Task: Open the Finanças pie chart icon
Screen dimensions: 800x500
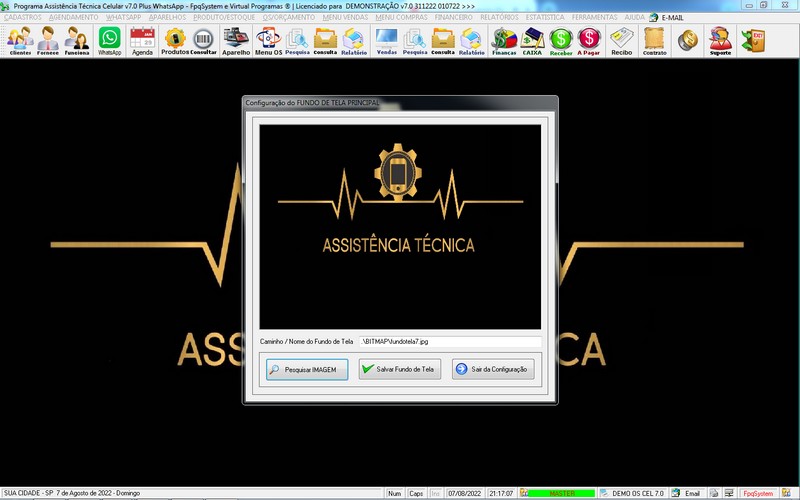Action: point(504,41)
